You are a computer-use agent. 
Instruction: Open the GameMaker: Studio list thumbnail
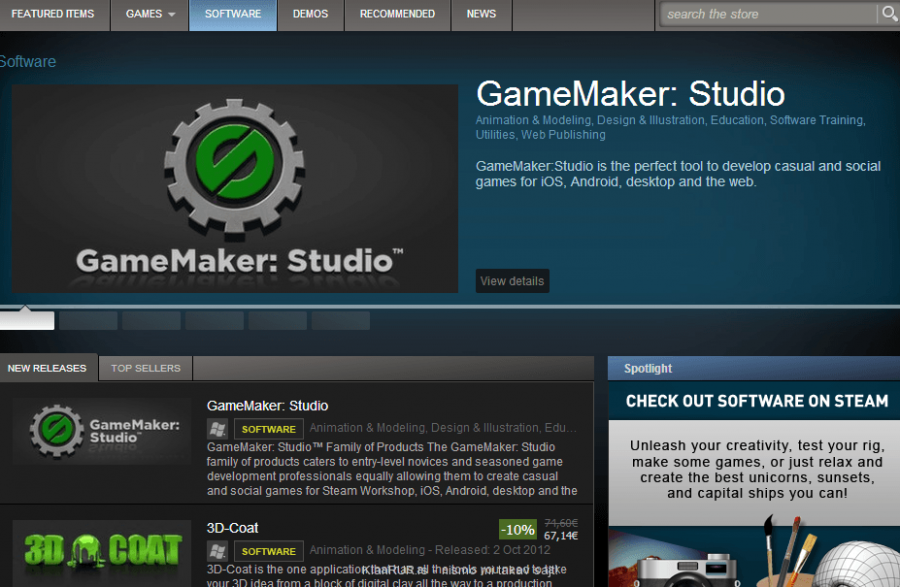[x=102, y=431]
